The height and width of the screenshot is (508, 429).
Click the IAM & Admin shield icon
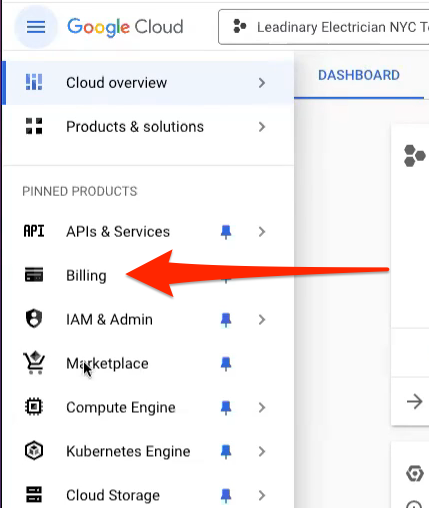(x=34, y=319)
